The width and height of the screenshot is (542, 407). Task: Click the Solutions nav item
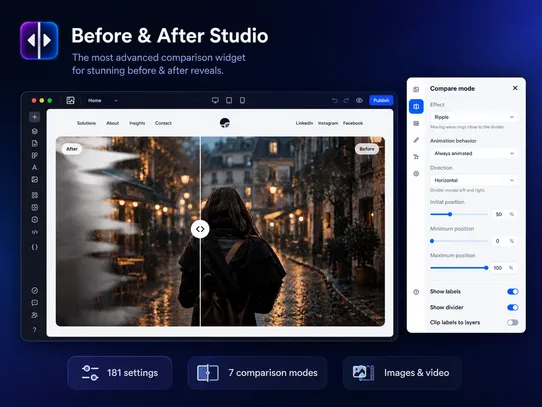86,123
